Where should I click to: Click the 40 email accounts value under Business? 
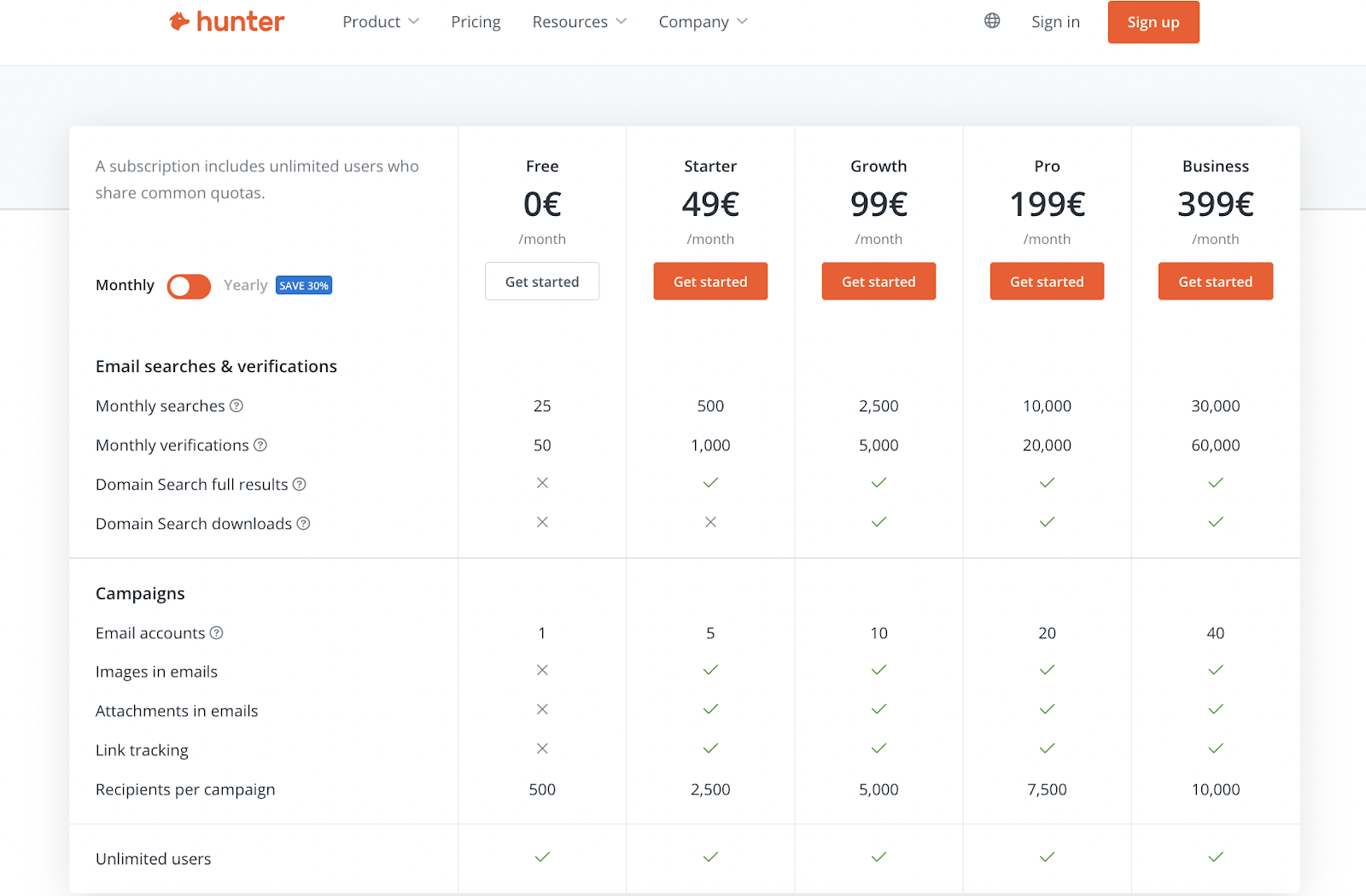(1216, 633)
